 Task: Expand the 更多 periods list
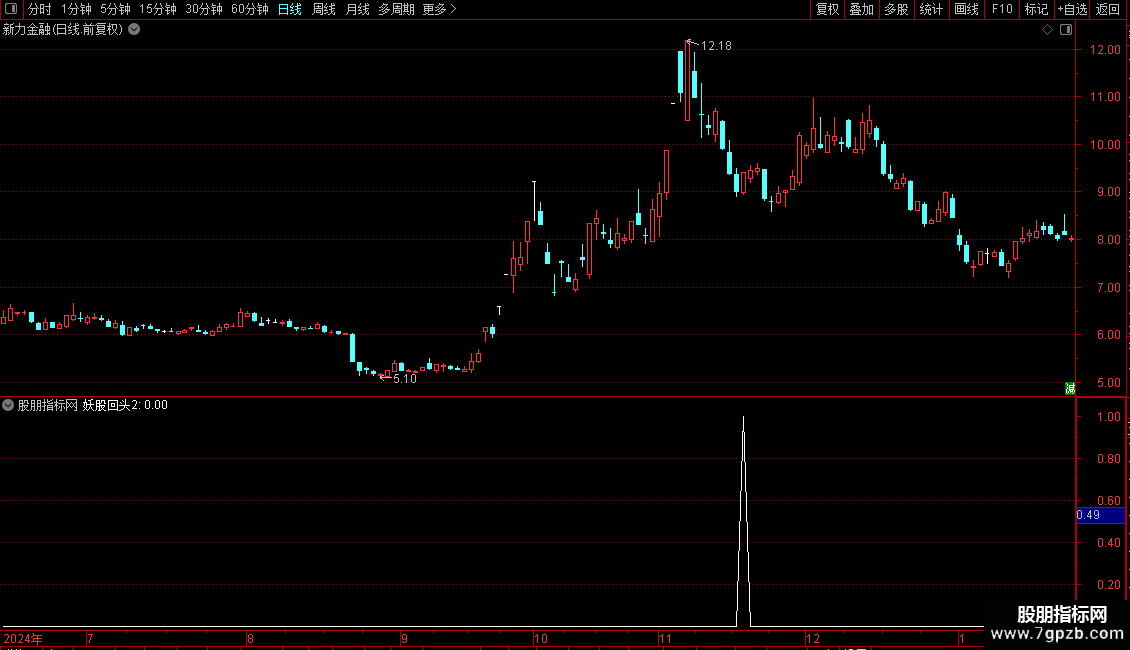tap(439, 9)
